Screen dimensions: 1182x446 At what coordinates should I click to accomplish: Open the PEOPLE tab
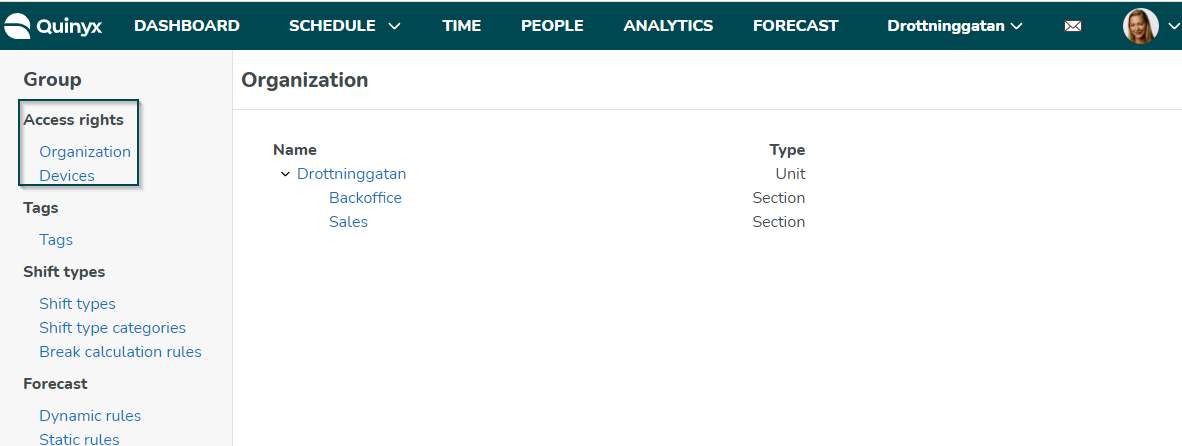click(x=553, y=26)
